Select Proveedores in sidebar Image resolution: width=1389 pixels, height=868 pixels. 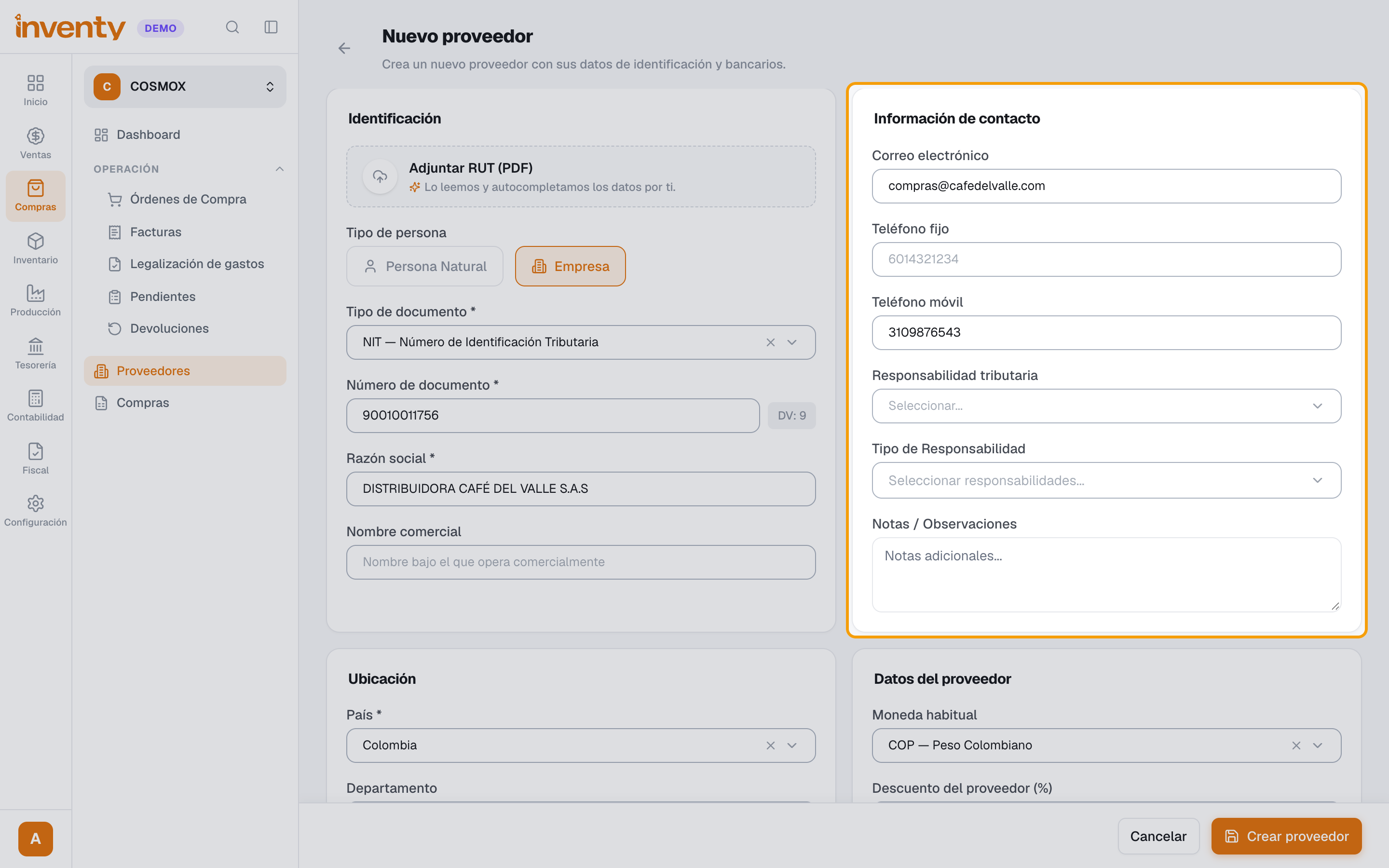click(x=185, y=371)
